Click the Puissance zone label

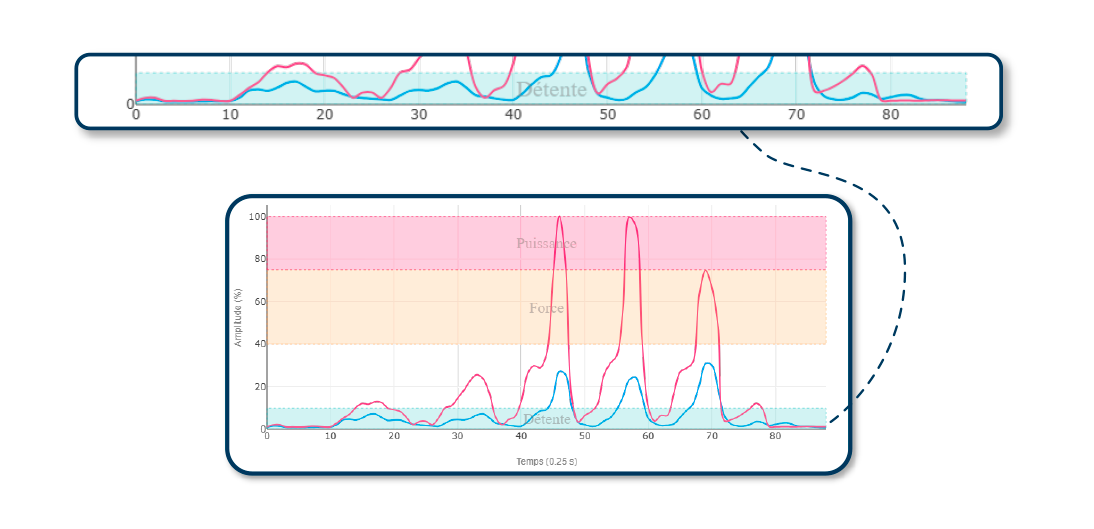click(546, 243)
